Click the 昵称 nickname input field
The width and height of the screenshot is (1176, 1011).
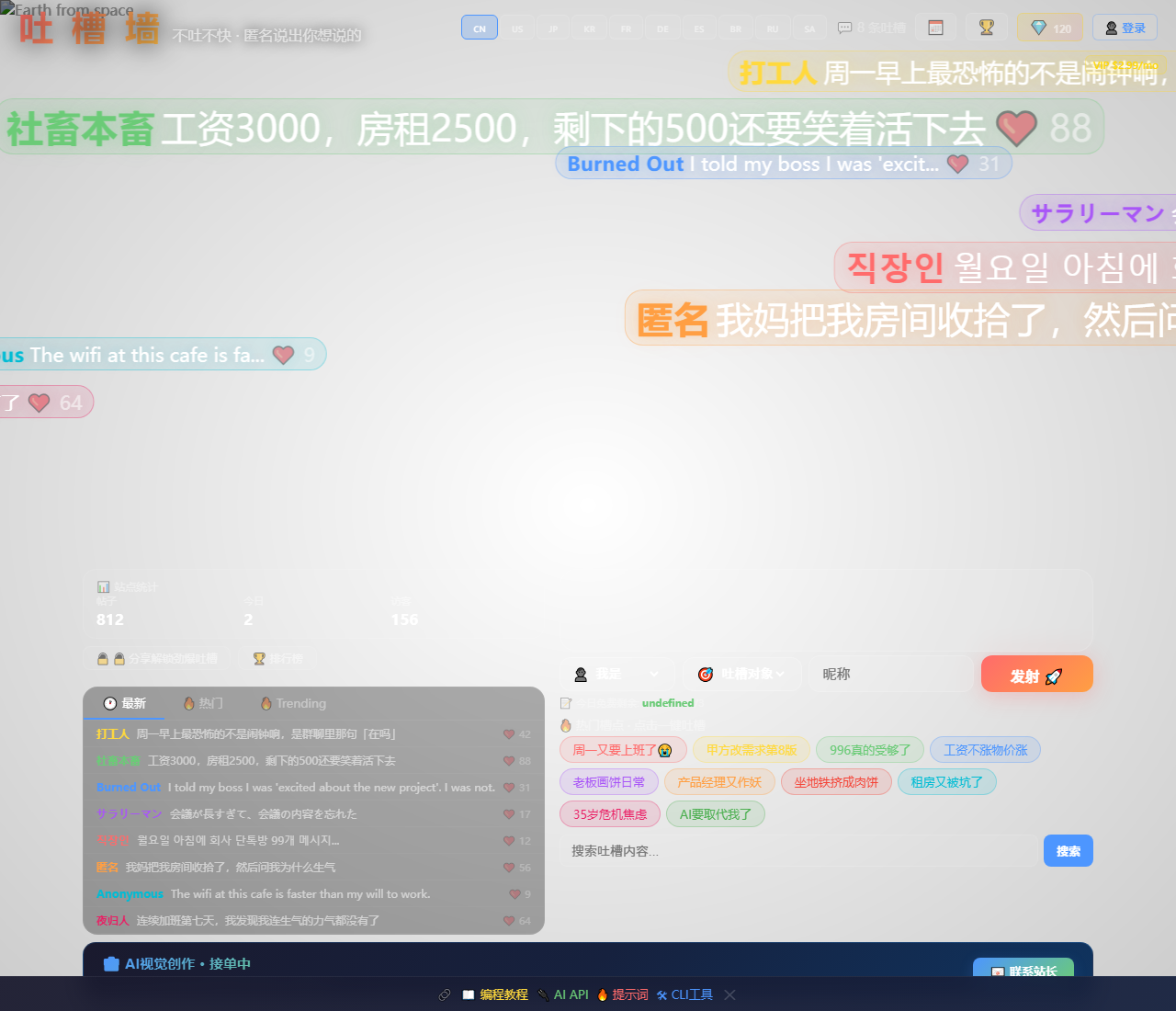pos(890,675)
